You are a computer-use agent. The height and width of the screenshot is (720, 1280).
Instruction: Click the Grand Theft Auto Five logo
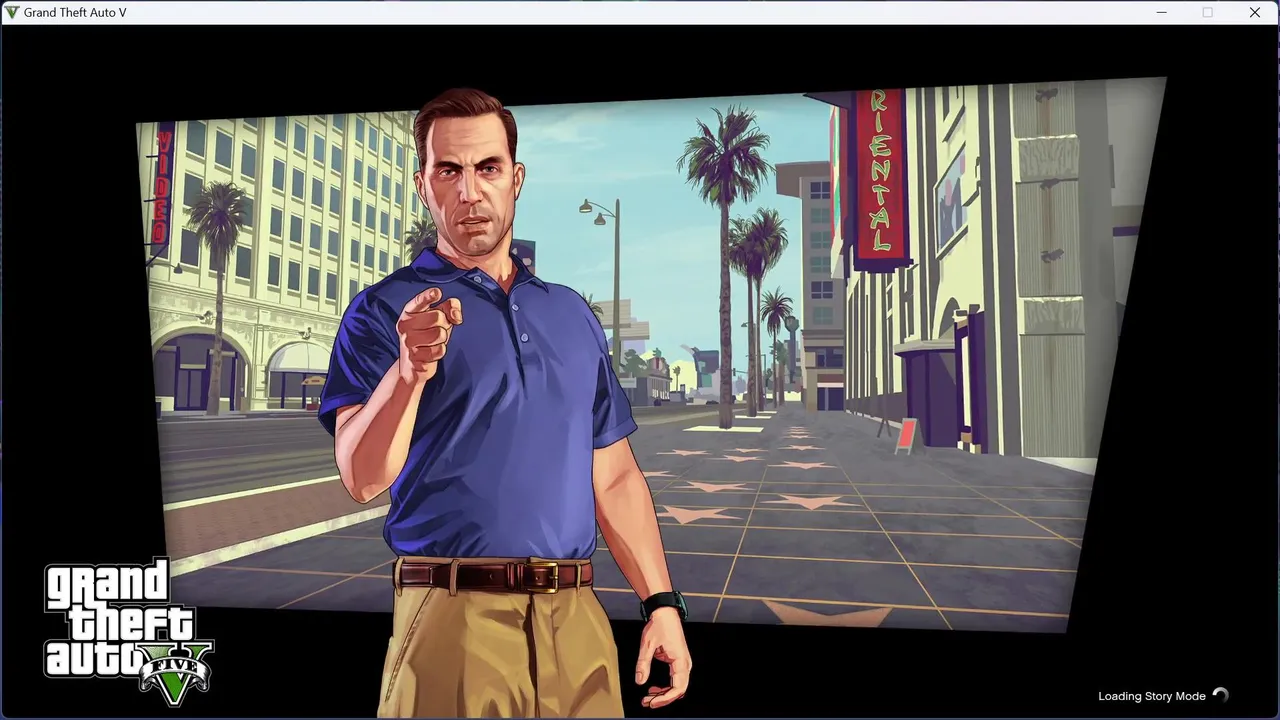128,633
